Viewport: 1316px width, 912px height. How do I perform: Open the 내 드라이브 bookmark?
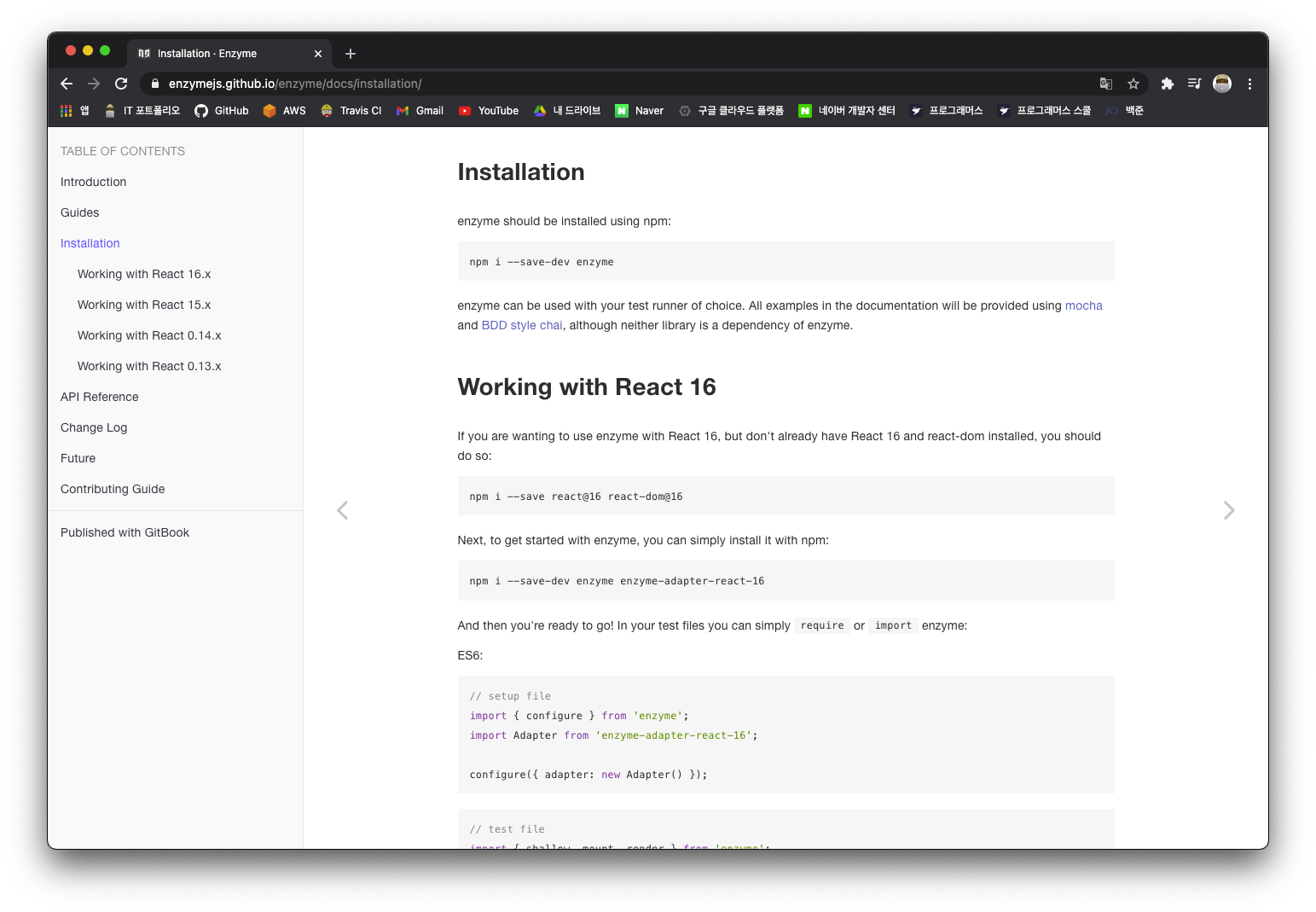pos(567,111)
